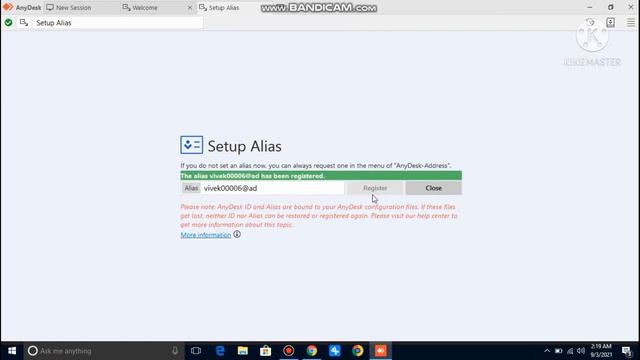Click the Close button in Setup Alias

click(x=433, y=188)
